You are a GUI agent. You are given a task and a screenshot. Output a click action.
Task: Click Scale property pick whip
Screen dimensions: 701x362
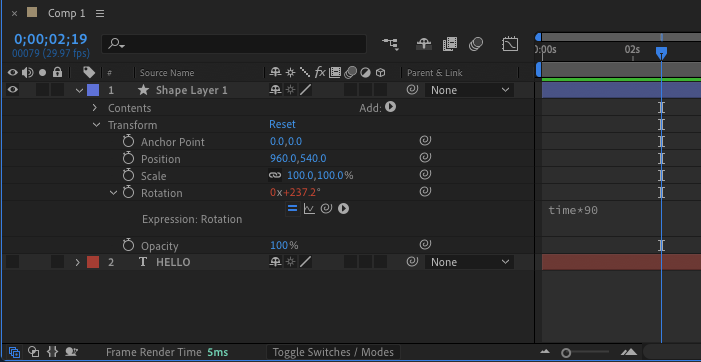click(x=425, y=175)
